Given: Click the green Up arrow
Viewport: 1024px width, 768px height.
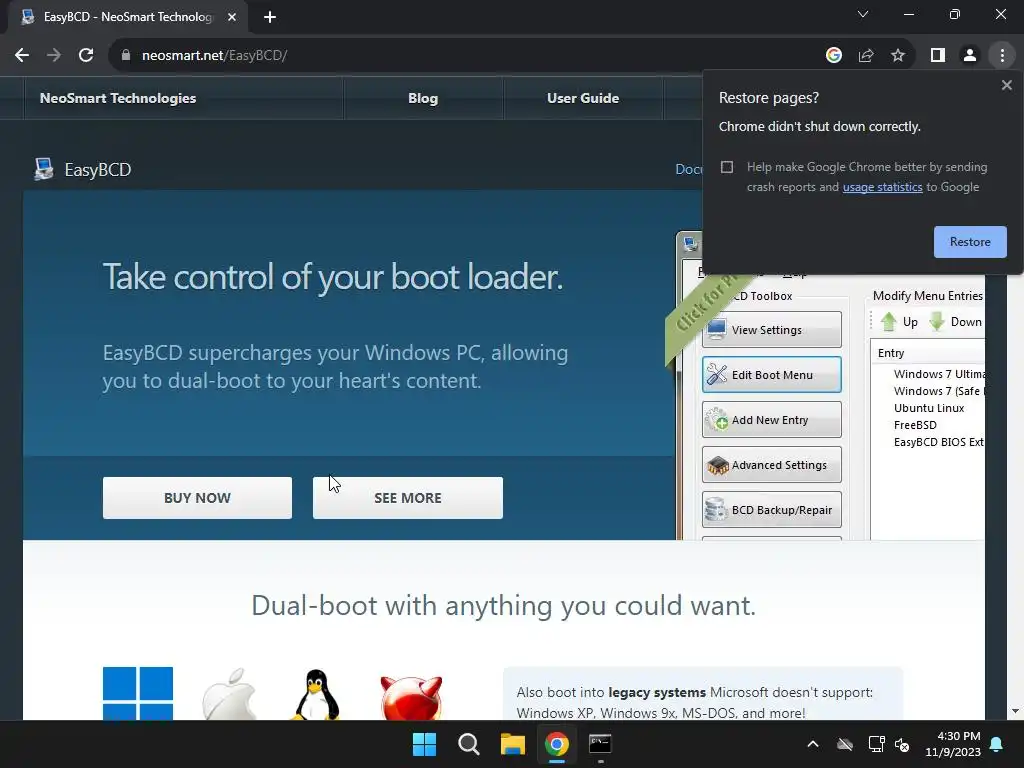Looking at the screenshot, I should pyautogui.click(x=888, y=321).
